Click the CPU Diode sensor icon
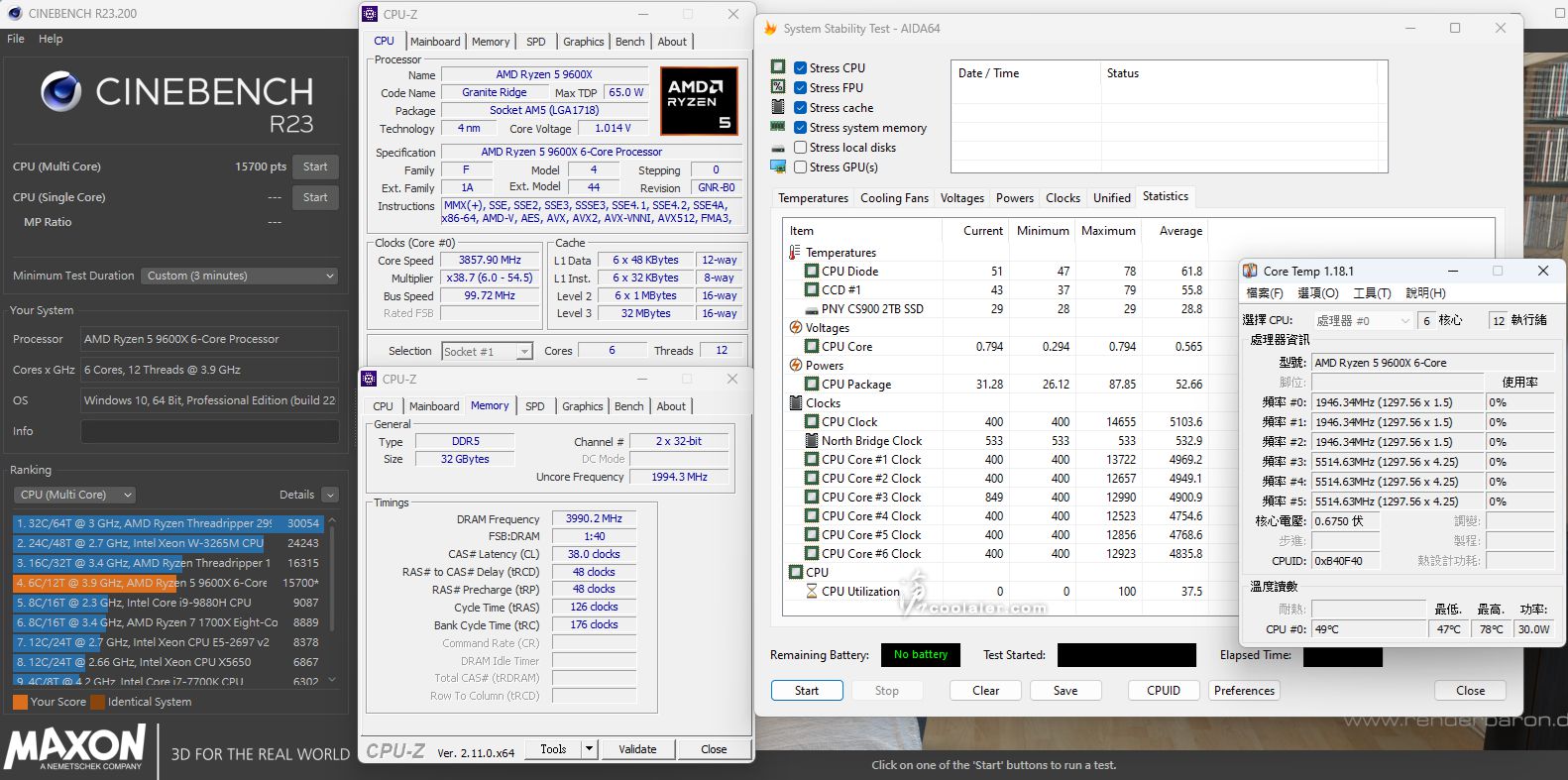Image resolution: width=1568 pixels, height=780 pixels. coord(812,271)
